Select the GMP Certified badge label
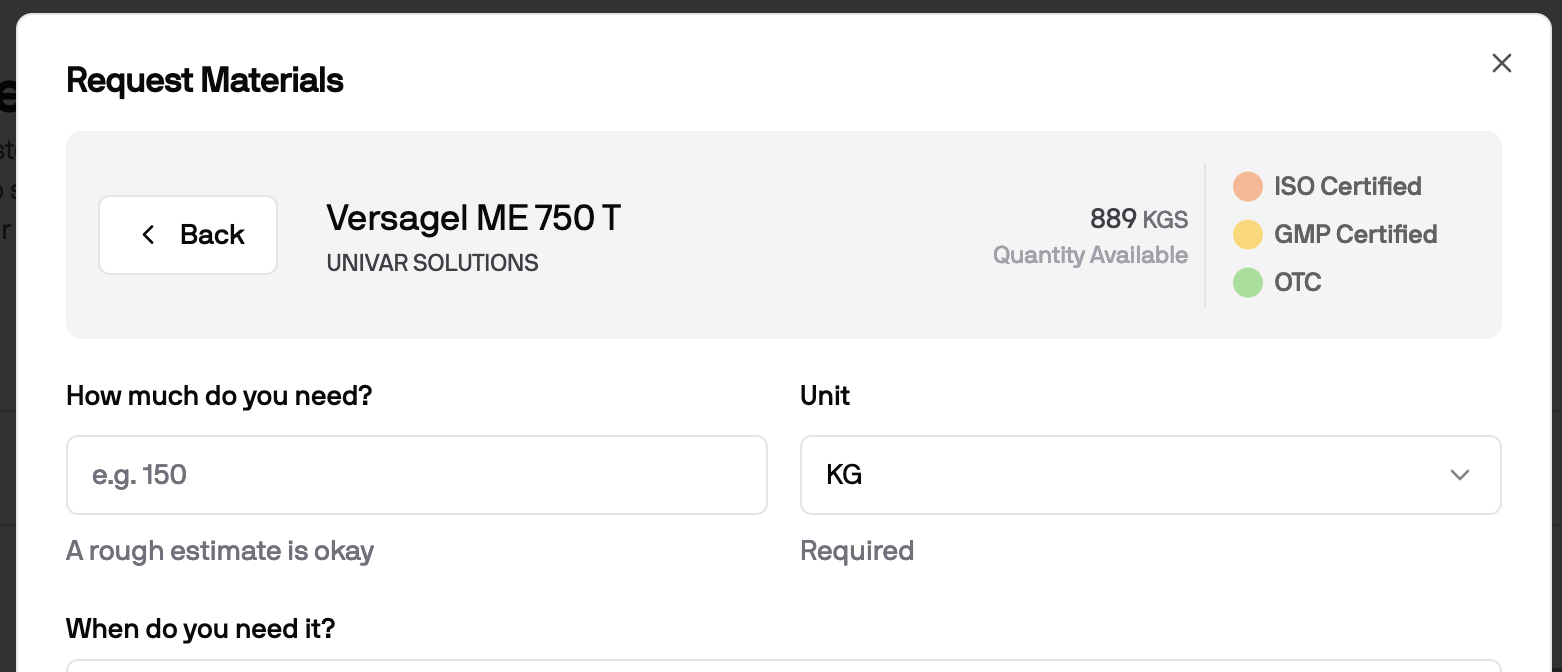Screen dimensions: 1562x672 pyautogui.click(x=1356, y=234)
